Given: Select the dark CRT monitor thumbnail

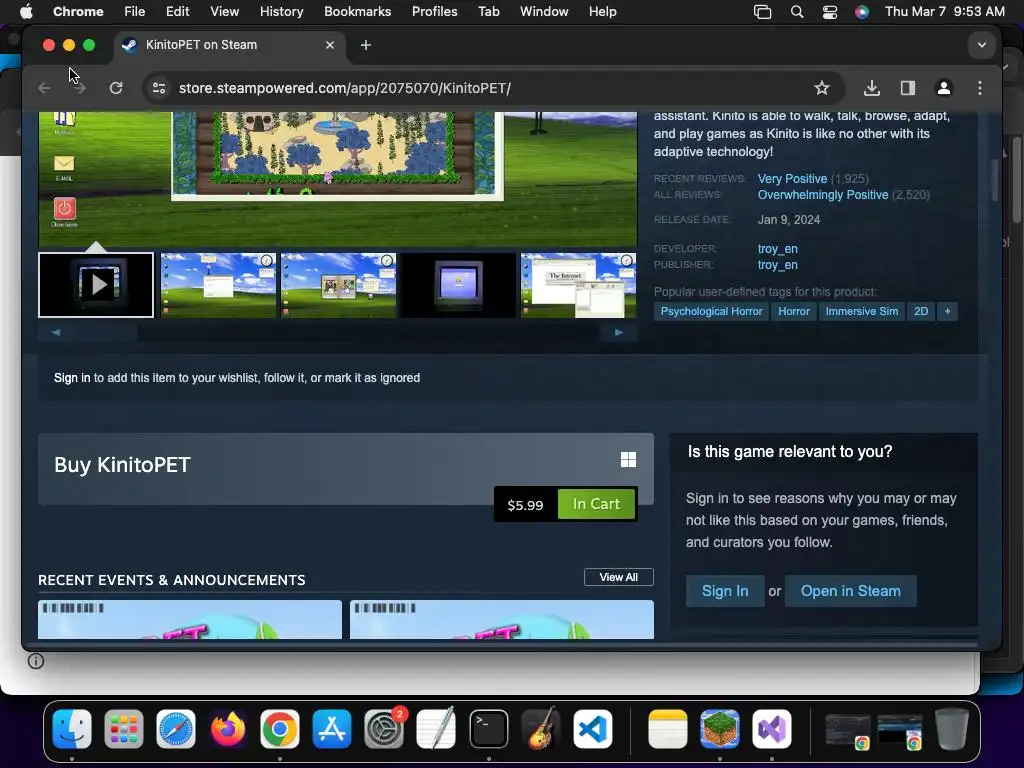Looking at the screenshot, I should click(458, 285).
